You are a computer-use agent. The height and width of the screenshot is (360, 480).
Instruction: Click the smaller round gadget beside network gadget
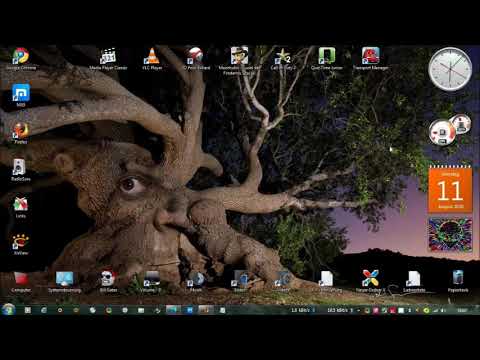(461, 124)
